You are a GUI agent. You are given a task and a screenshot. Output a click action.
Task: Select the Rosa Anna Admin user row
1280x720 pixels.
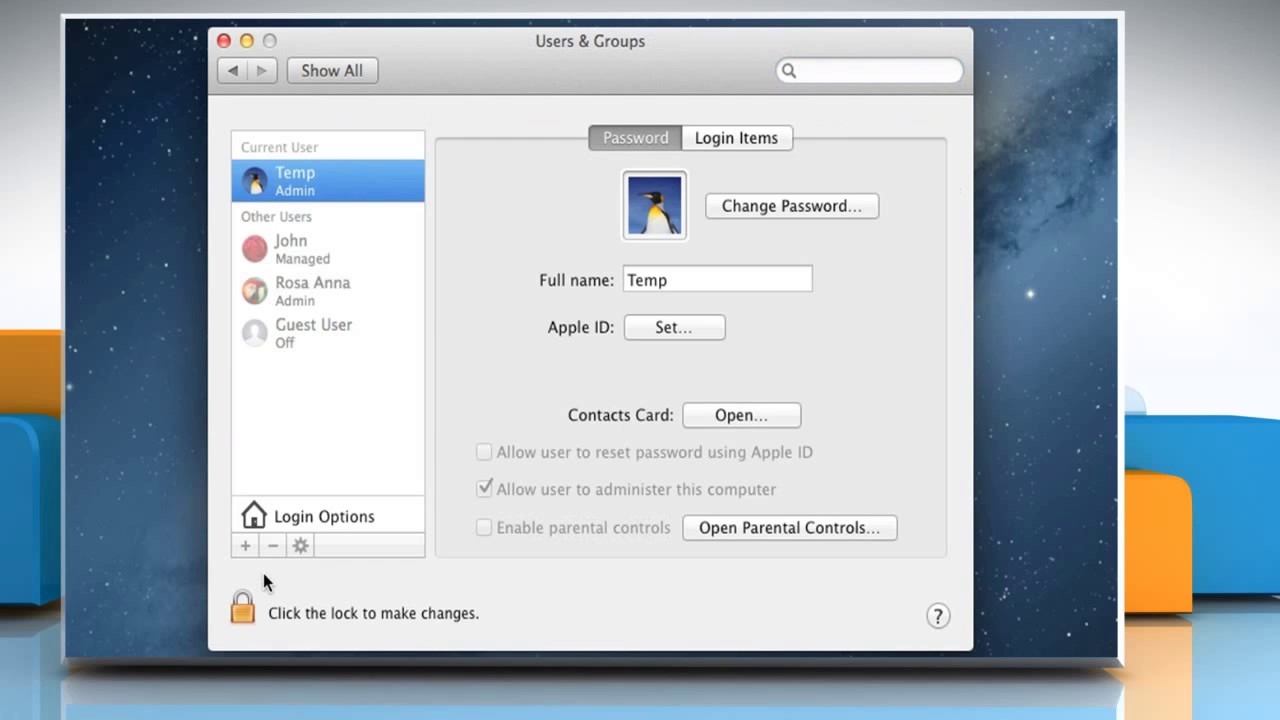click(328, 291)
